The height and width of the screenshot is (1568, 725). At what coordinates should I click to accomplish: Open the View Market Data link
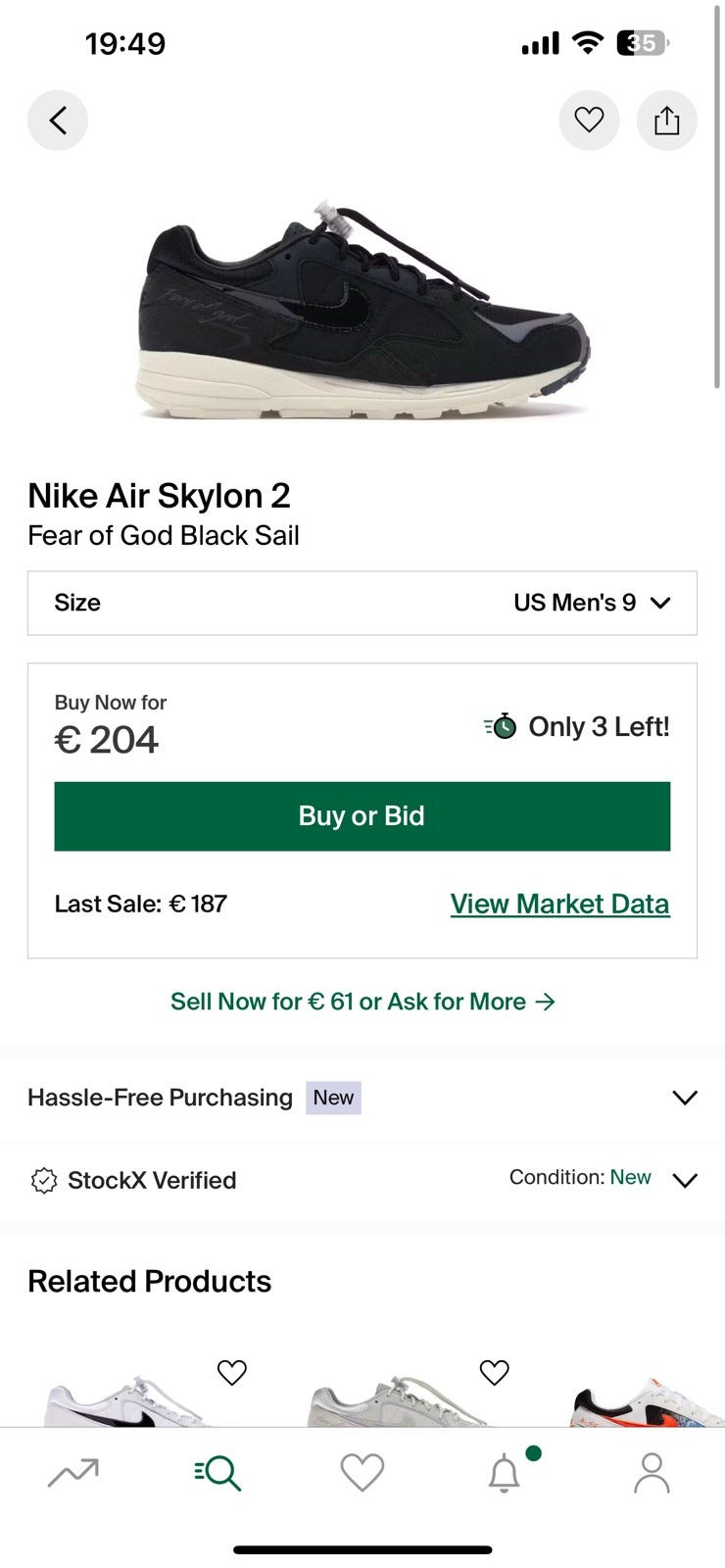click(x=559, y=904)
